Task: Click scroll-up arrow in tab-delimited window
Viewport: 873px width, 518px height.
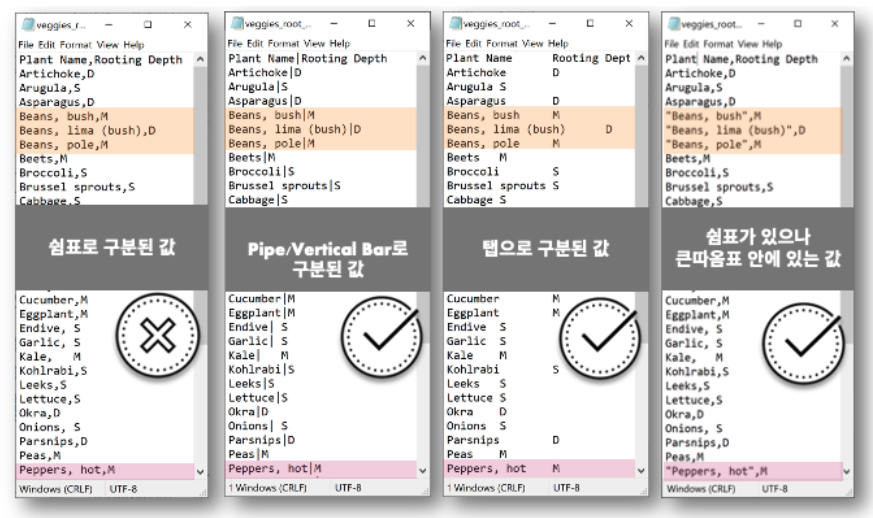Action: click(x=641, y=58)
